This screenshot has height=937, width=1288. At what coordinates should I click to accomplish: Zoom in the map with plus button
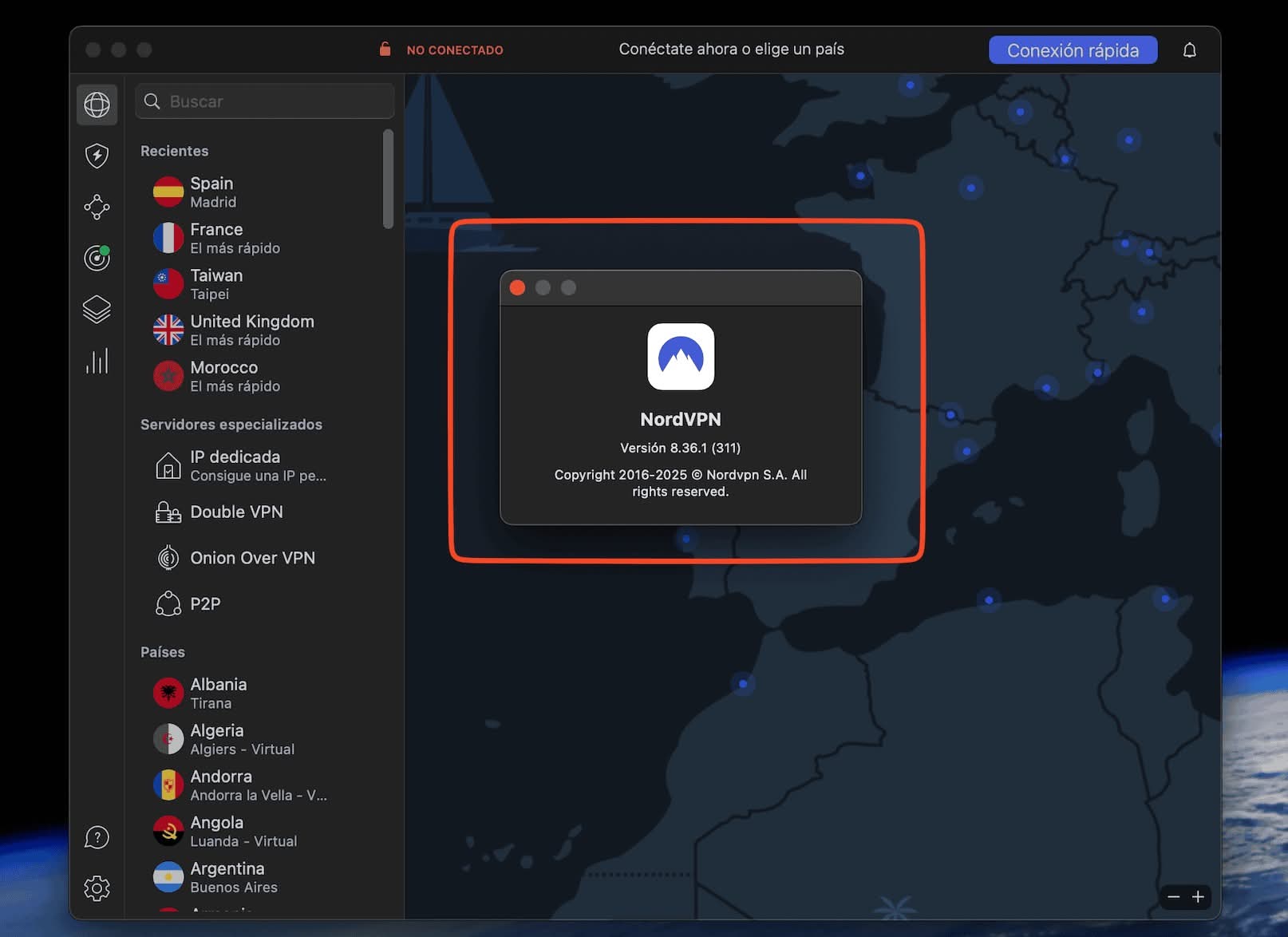(1198, 897)
